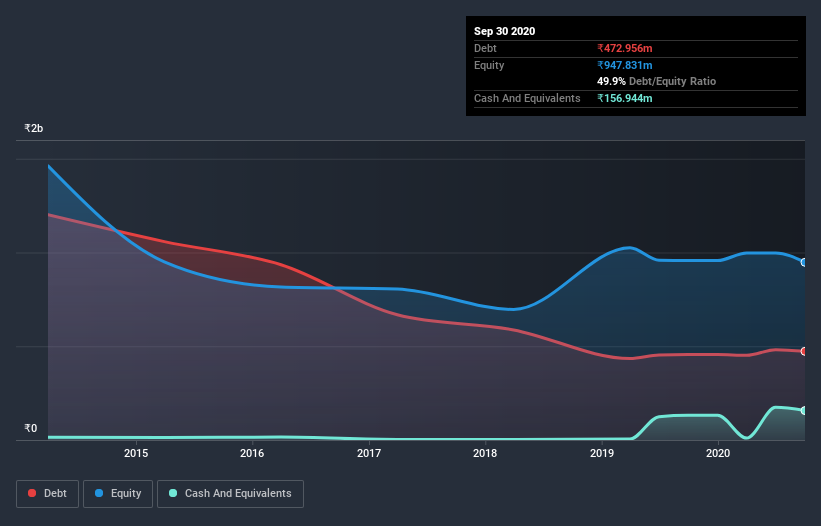Screen dimensions: 821x526
Task: Click the 2018 x-axis label
Action: point(485,453)
